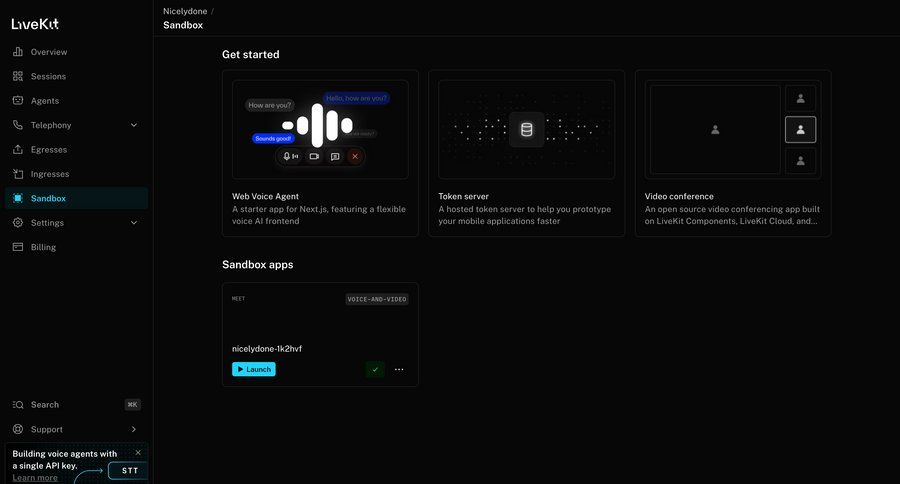Click the Sessions grid icon
900x484 pixels.
point(18,76)
